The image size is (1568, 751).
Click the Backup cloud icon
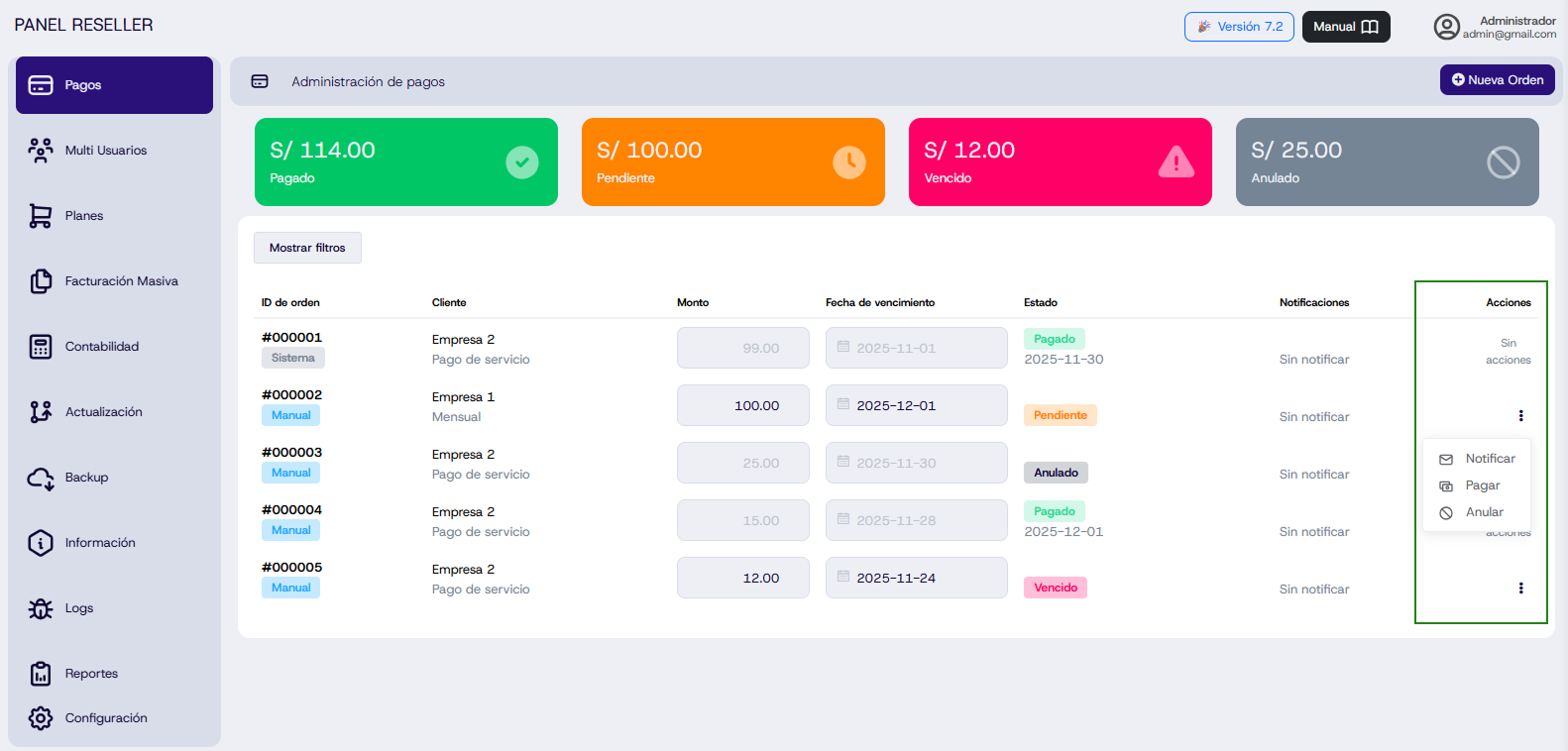(41, 478)
